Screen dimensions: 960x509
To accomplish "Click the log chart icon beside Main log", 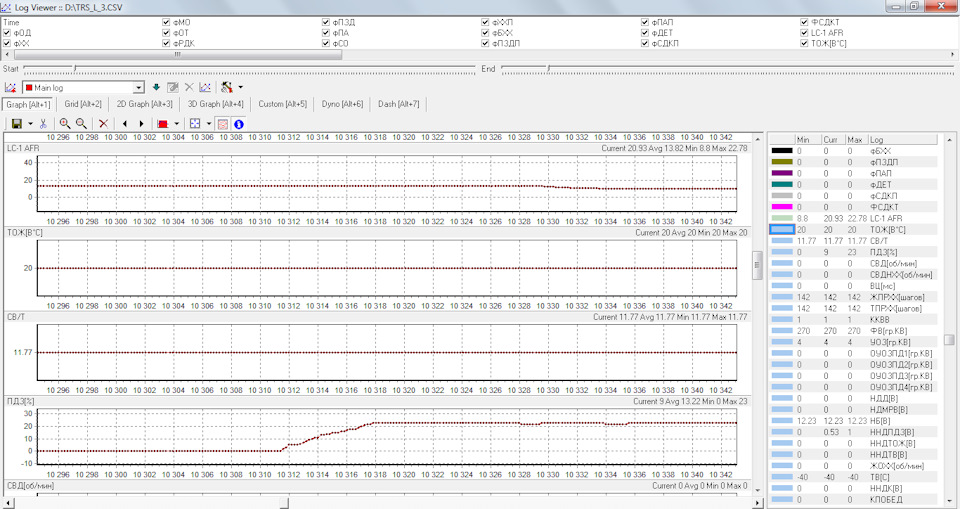I will pos(10,88).
